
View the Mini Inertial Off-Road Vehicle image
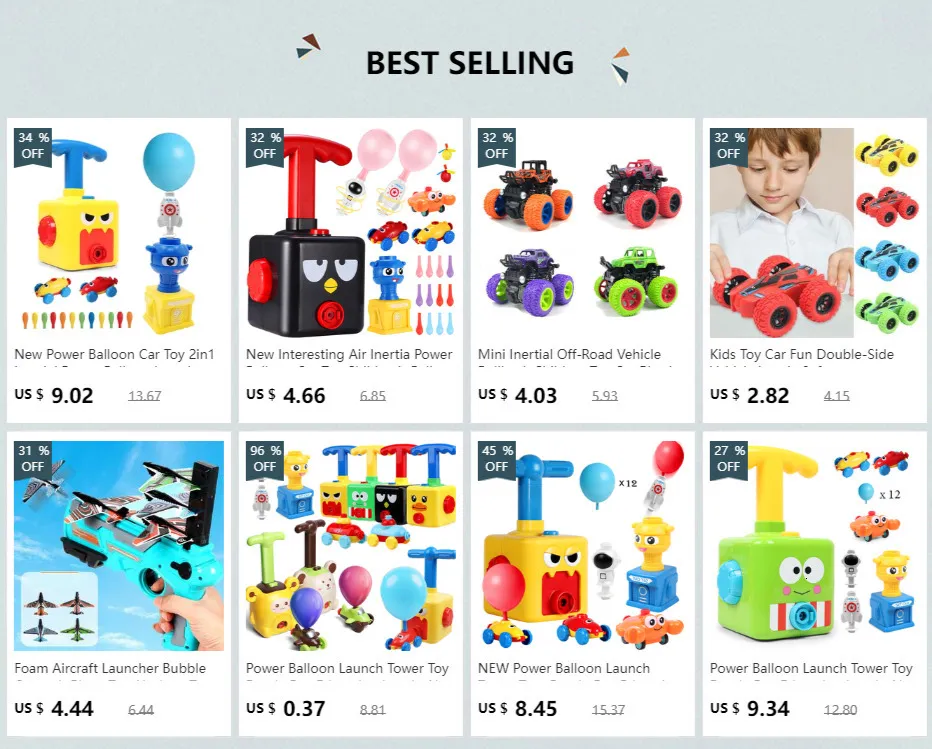[x=582, y=233]
